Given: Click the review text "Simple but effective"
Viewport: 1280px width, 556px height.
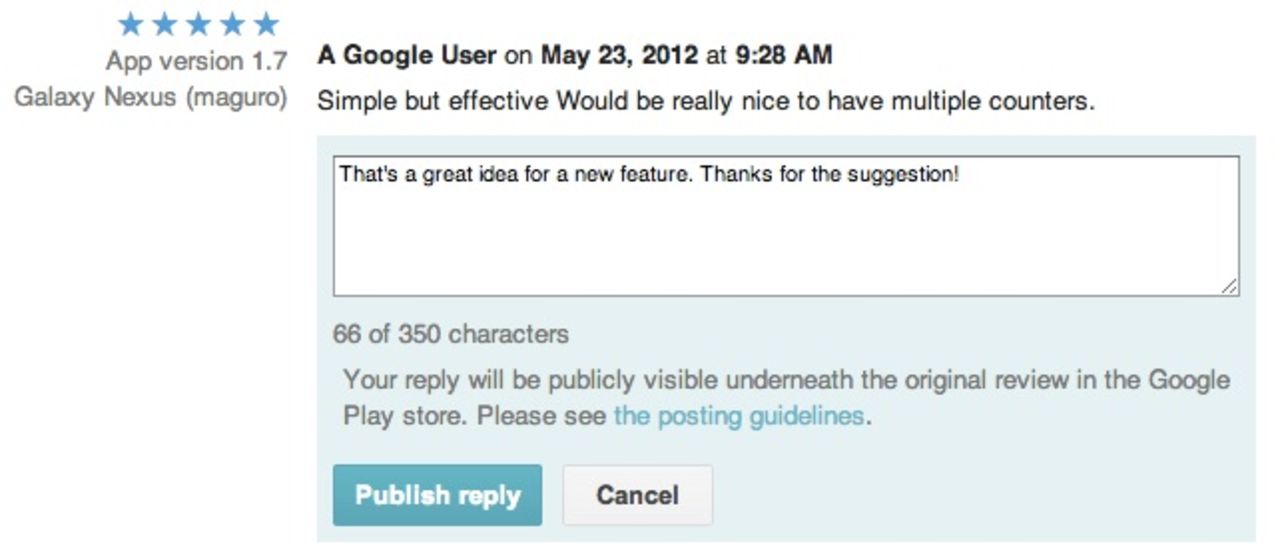Looking at the screenshot, I should click(433, 101).
